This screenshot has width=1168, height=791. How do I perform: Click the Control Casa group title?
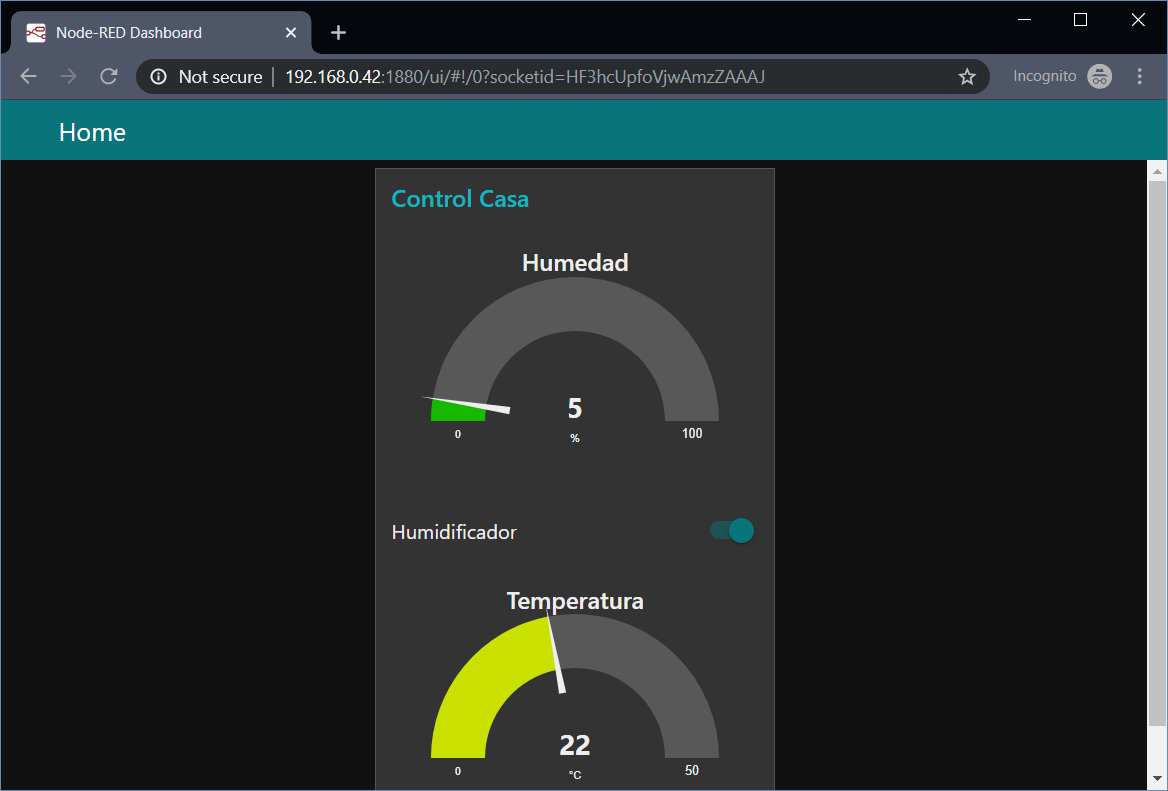coord(460,199)
